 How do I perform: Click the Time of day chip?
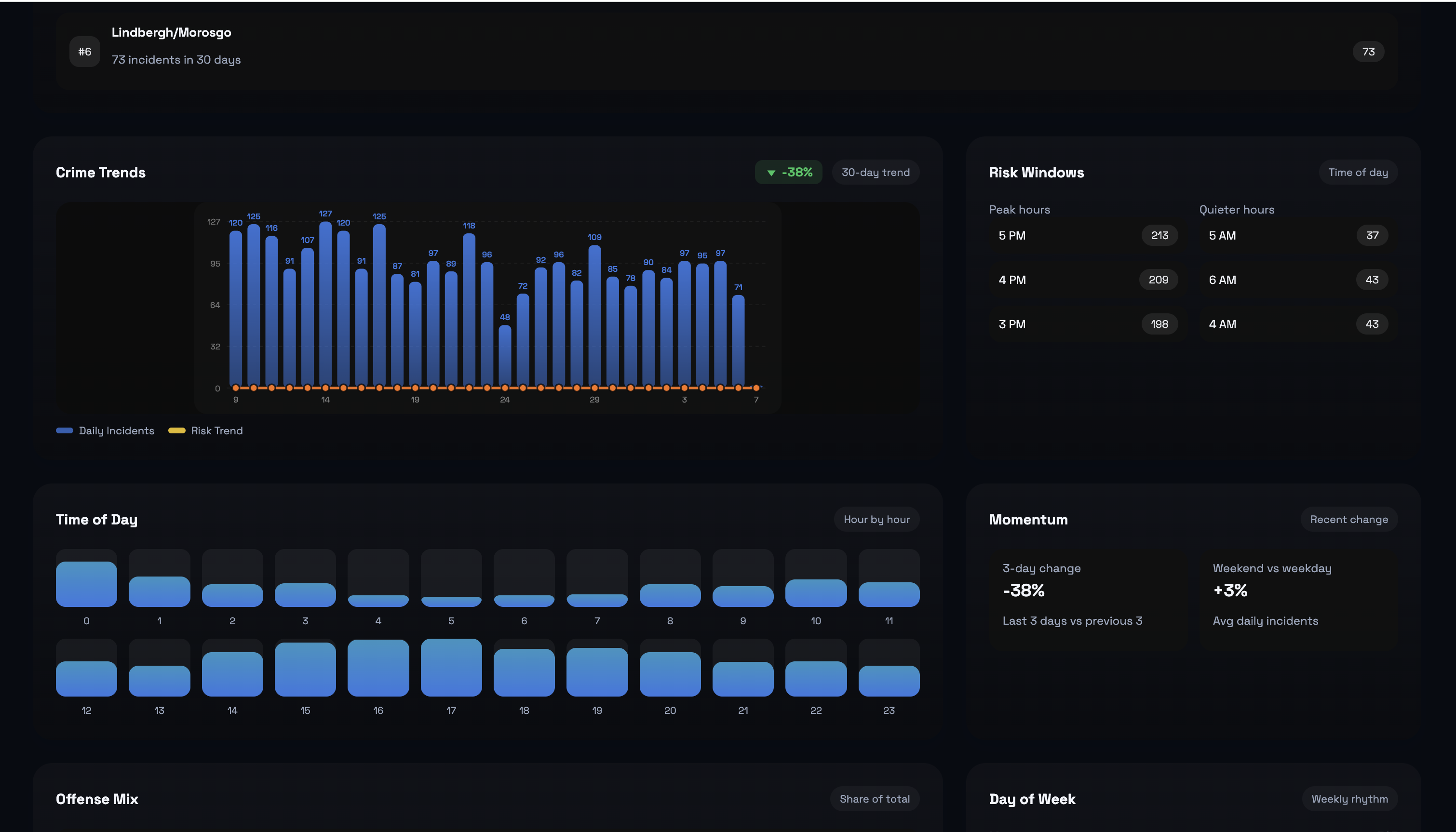(1358, 173)
